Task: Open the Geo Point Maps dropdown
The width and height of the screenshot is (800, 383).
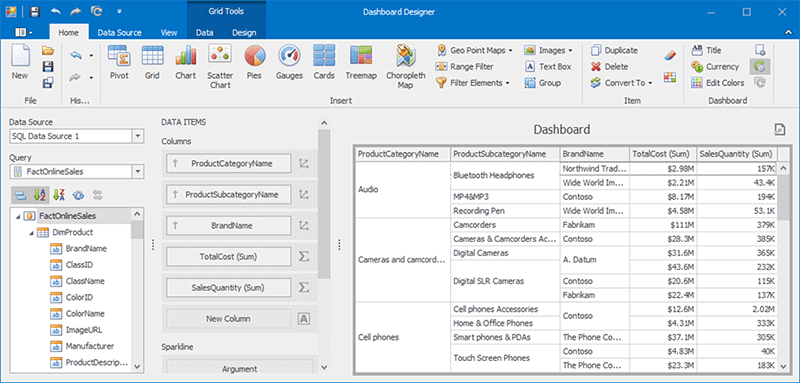Action: click(x=509, y=50)
